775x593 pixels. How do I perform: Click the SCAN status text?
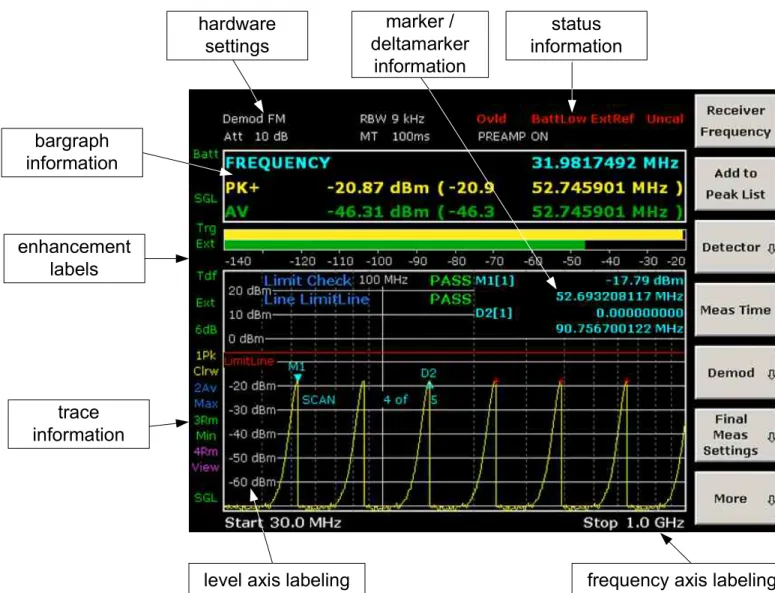point(318,400)
